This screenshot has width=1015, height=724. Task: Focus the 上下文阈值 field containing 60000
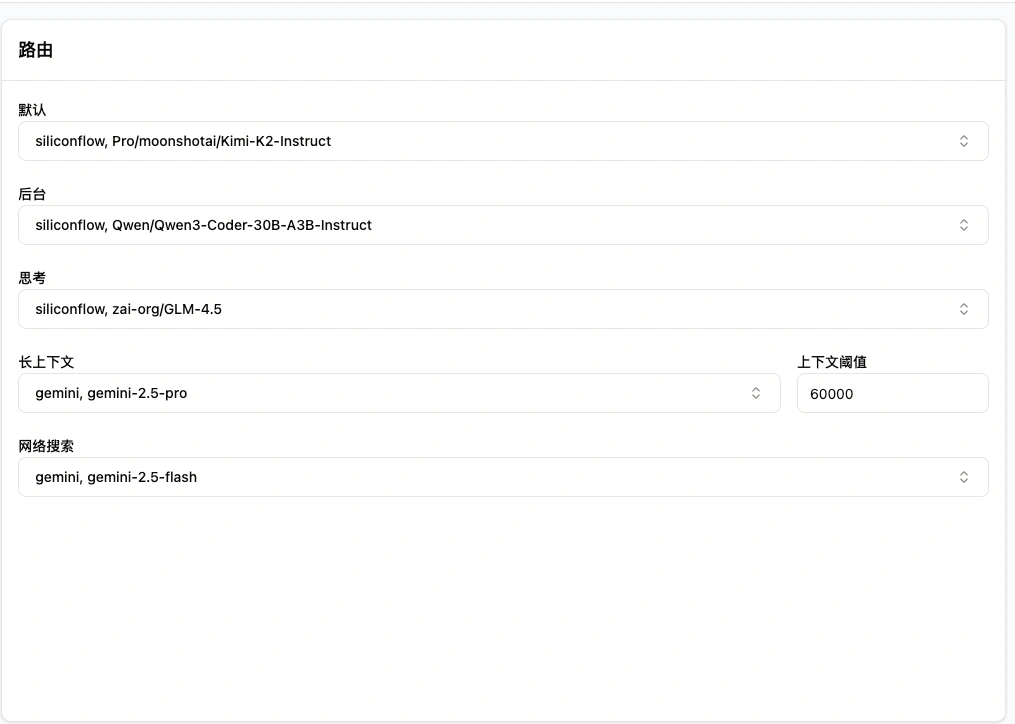pyautogui.click(x=892, y=393)
